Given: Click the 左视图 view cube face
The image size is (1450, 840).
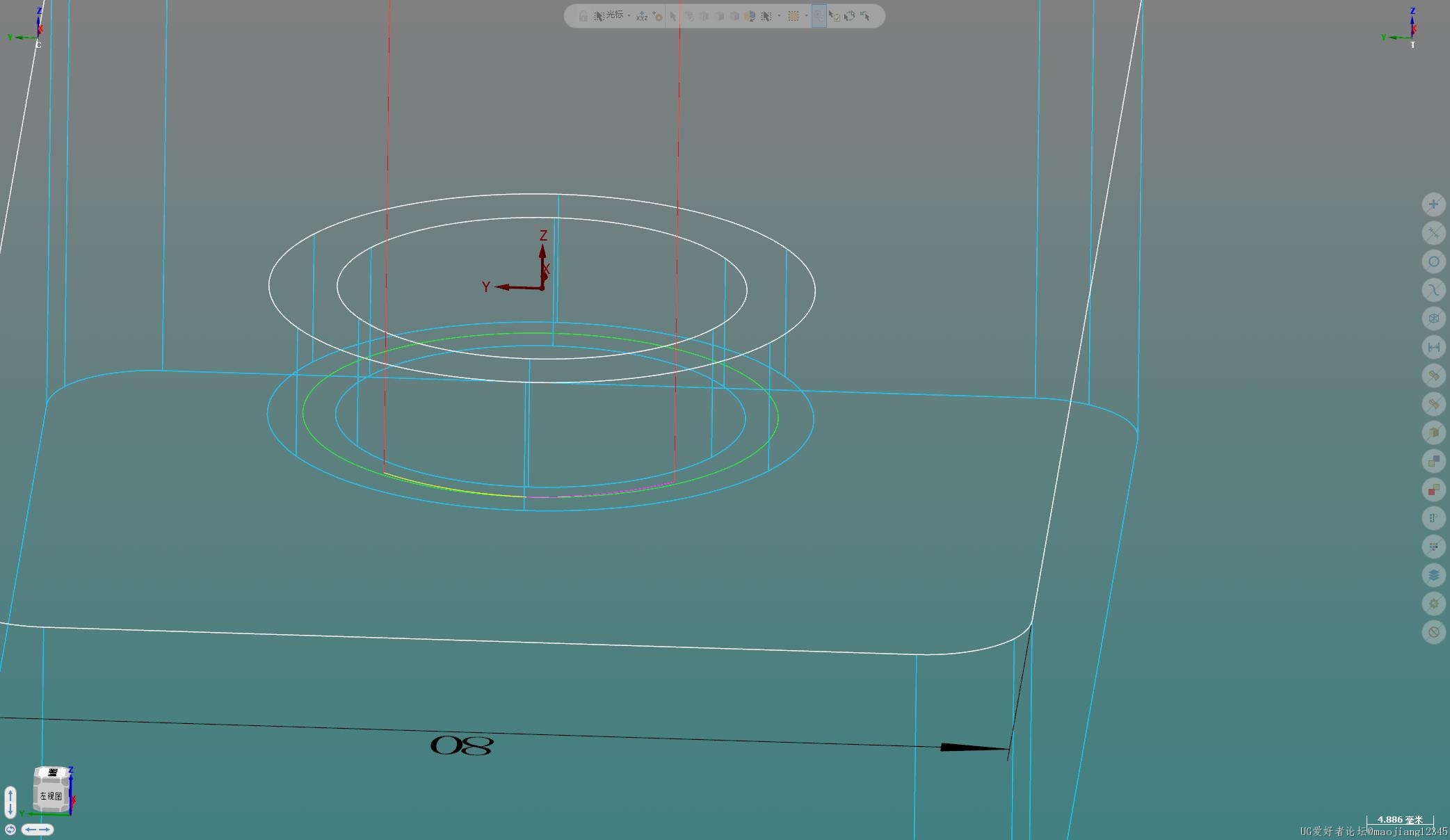Looking at the screenshot, I should point(50,795).
